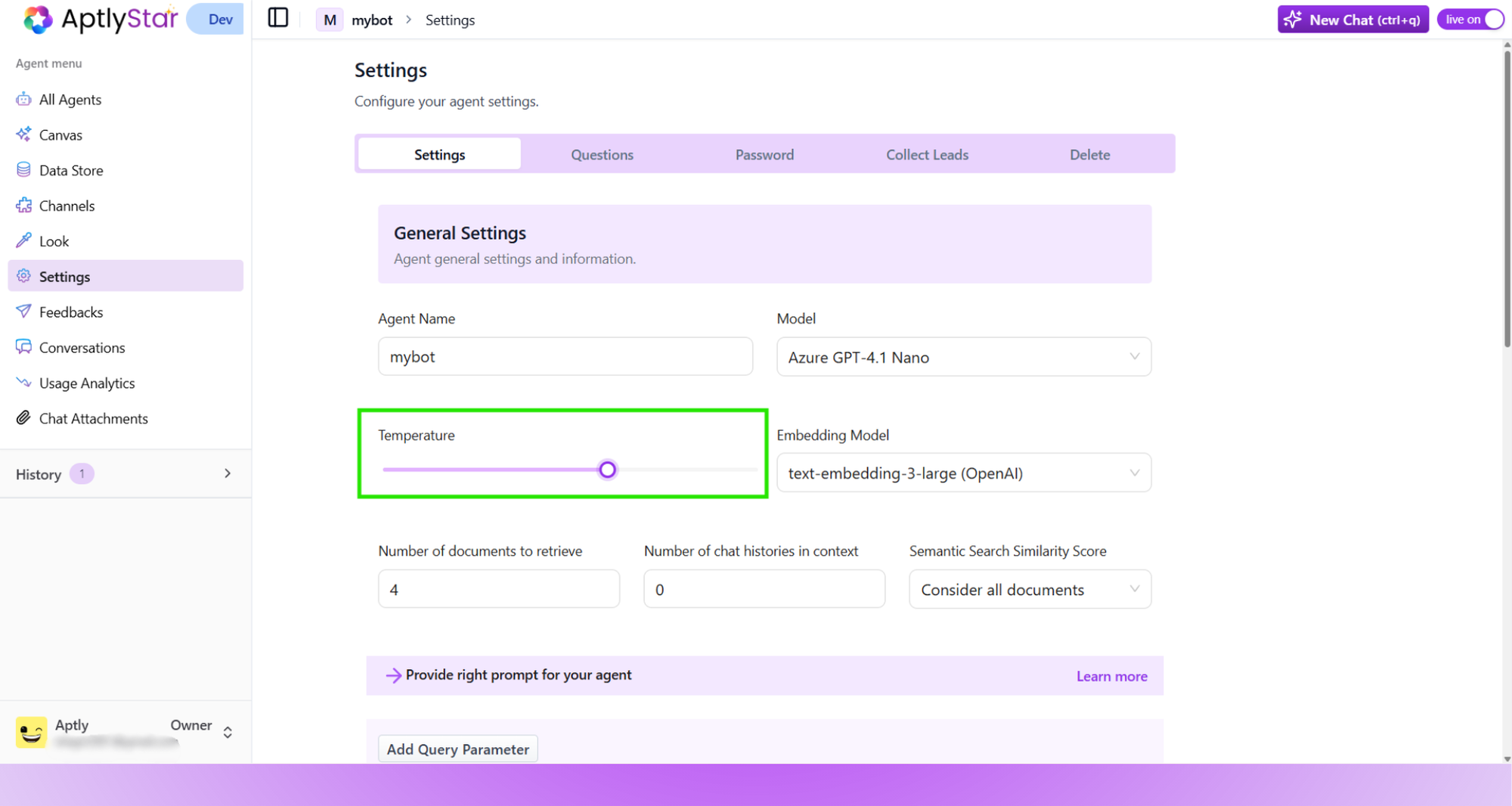1512x806 pixels.
Task: Click the Data Store database icon
Action: (x=23, y=170)
